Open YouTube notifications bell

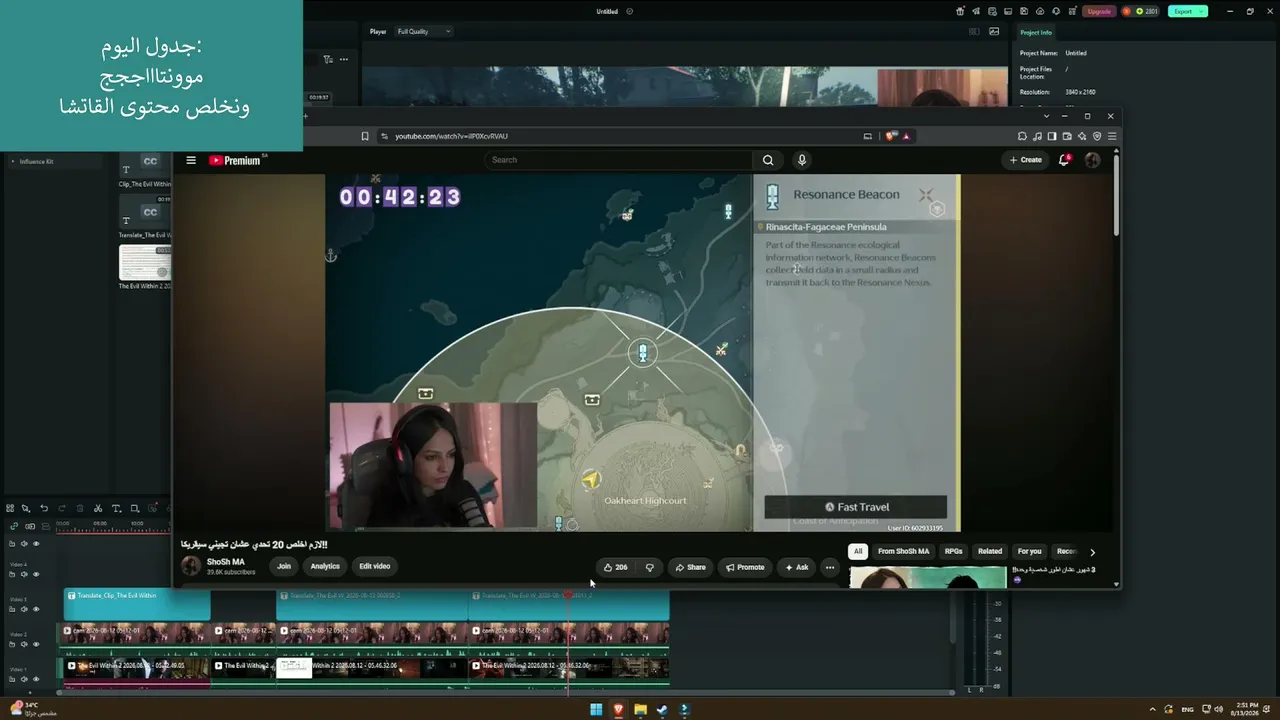click(x=1064, y=160)
